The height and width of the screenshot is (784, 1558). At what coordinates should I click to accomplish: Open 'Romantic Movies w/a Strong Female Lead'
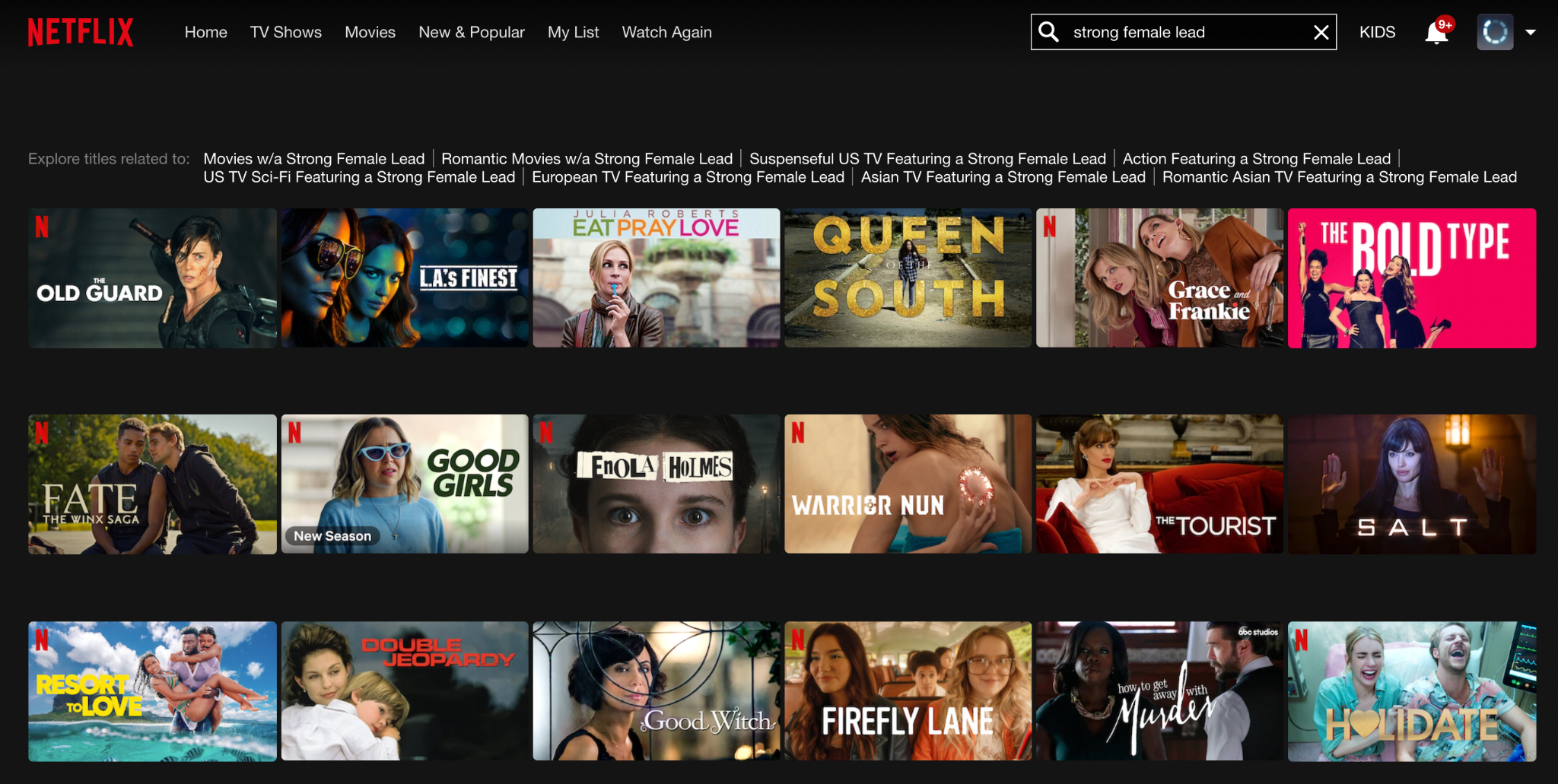point(587,158)
